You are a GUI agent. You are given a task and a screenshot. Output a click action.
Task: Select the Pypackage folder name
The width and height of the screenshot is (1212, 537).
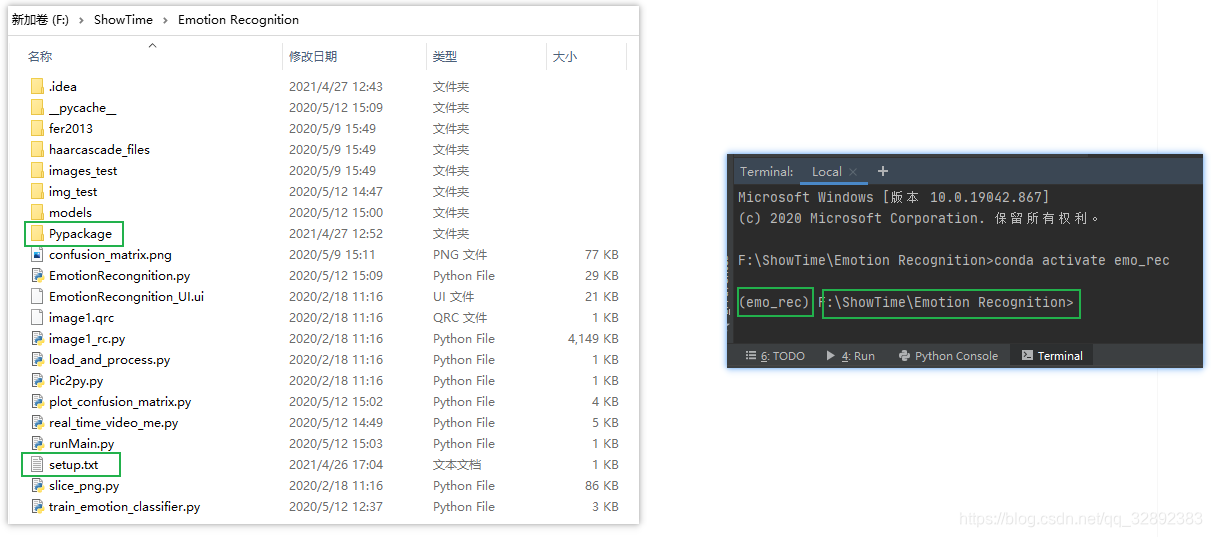click(x=80, y=233)
